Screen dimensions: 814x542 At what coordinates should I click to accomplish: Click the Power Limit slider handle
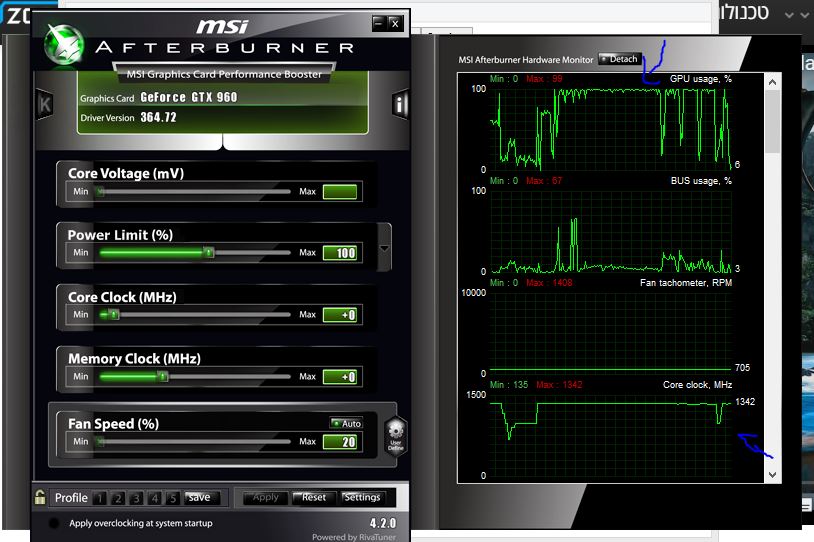pyautogui.click(x=208, y=253)
